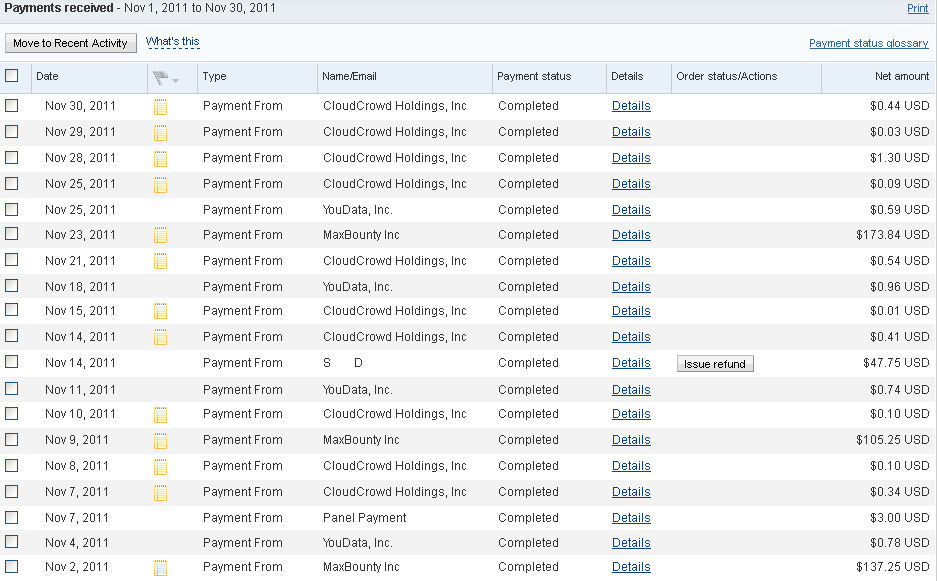Open note icon for Nov 2 MaxBounty payment
This screenshot has width=938, height=581.
[x=160, y=568]
